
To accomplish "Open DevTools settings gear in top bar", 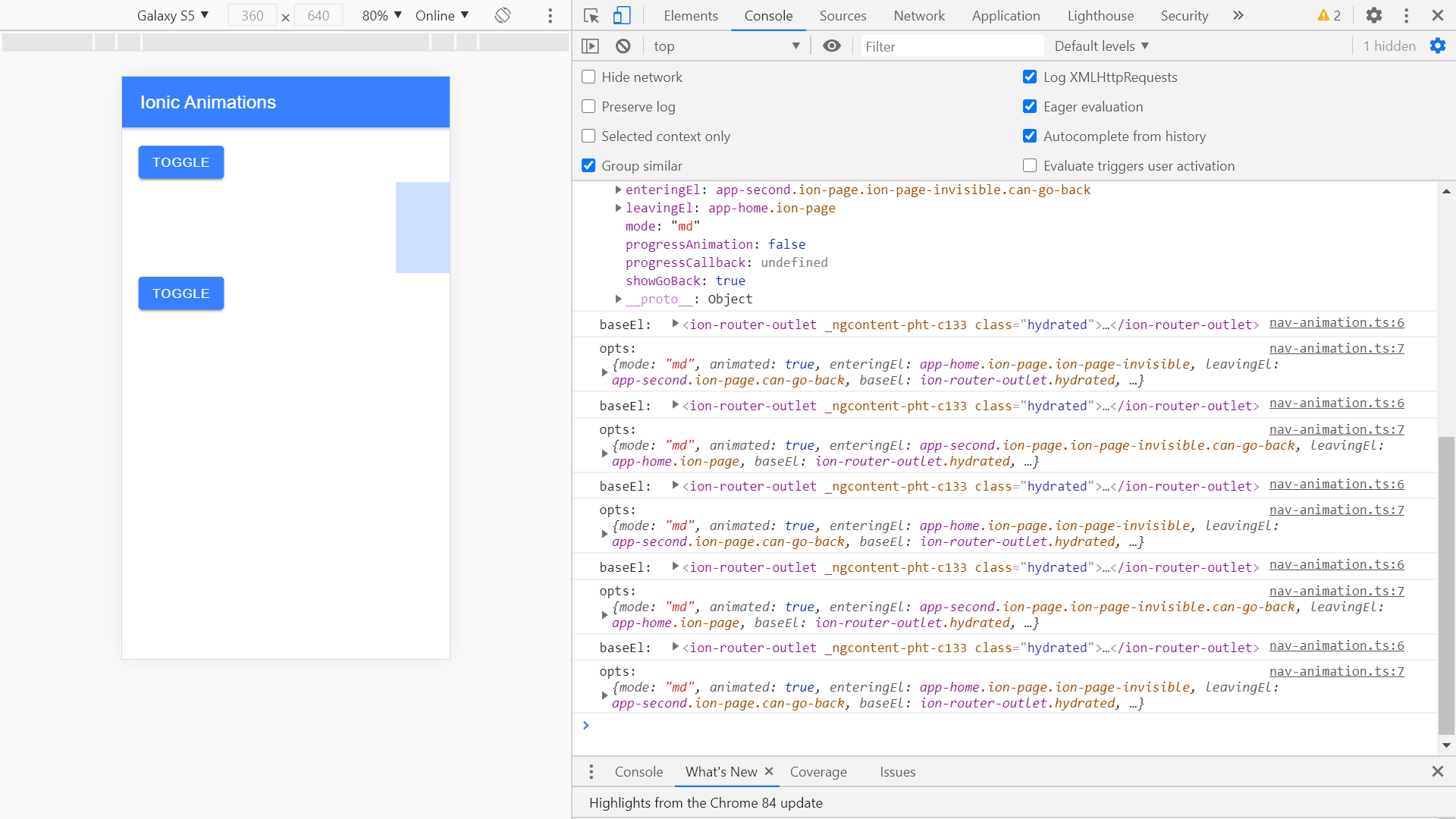I will [1374, 15].
